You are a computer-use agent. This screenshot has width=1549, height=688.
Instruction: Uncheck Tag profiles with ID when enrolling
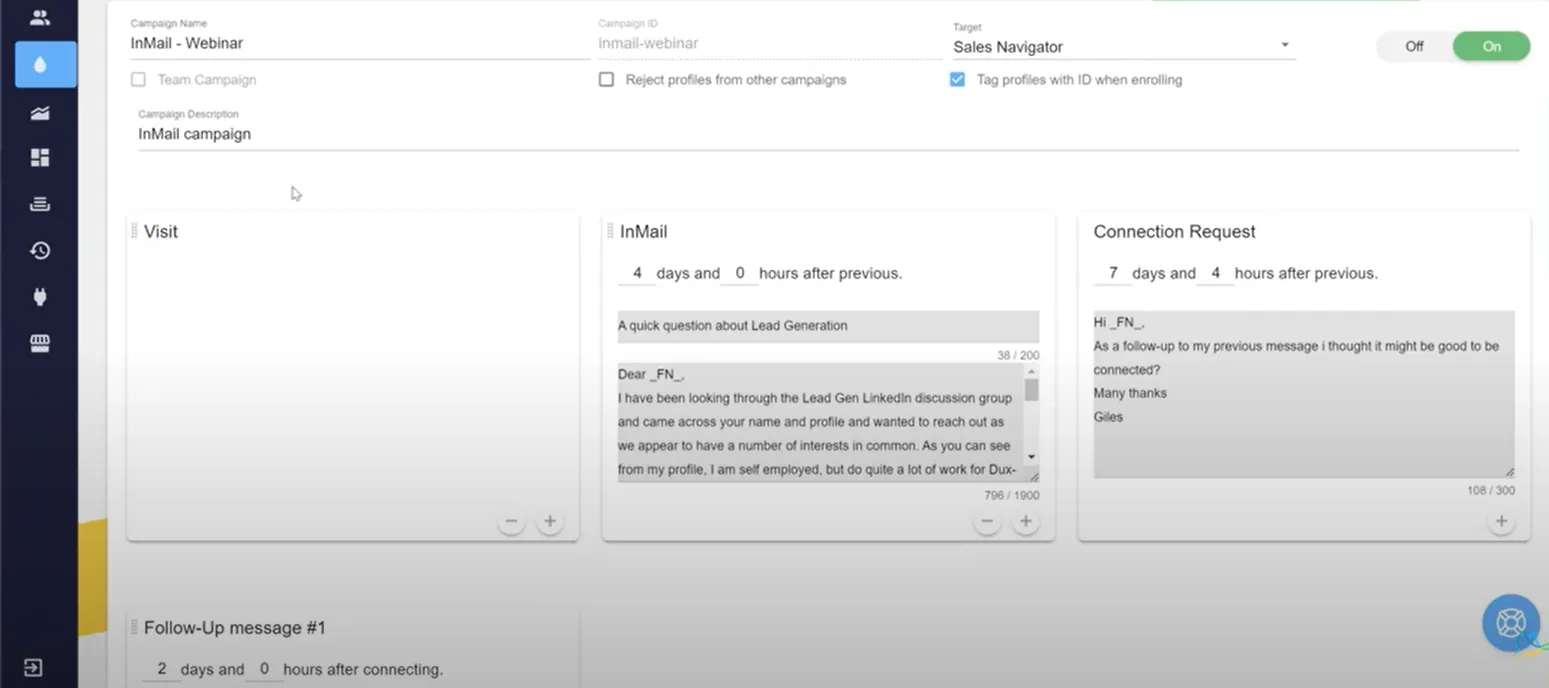coord(957,79)
